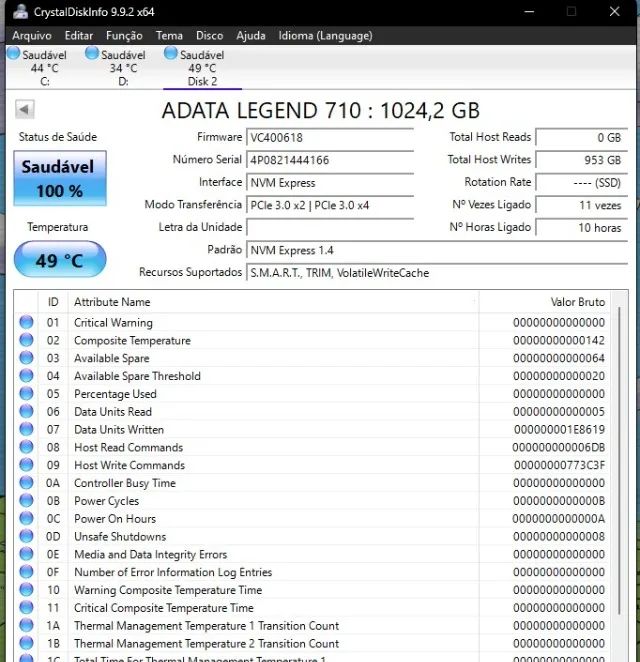
Task: Click raw value 000000001E8619
Action: click(559, 429)
